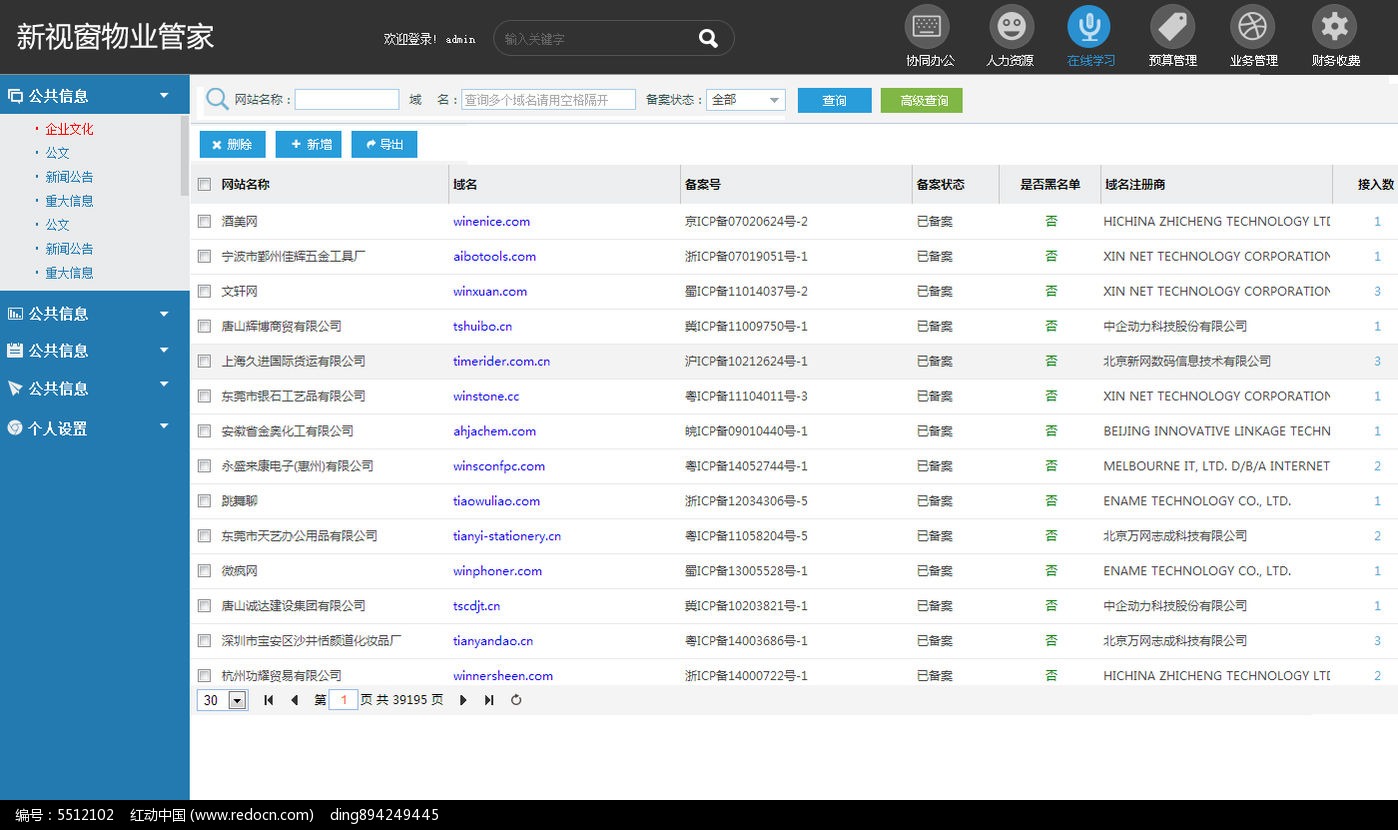Sort by the 是否黑名单 column header
The width and height of the screenshot is (1398, 830).
1050,184
